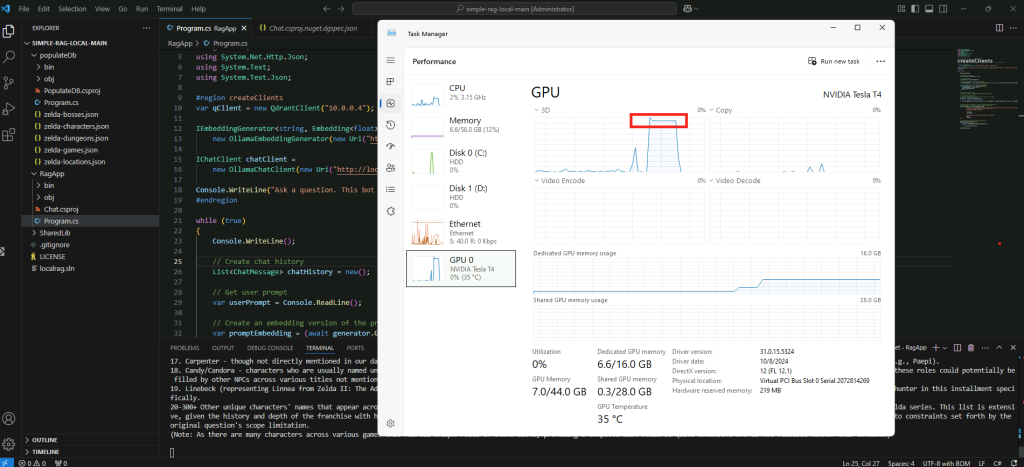
Task: Open the Search view in VS Code
Action: pyautogui.click(x=9, y=57)
